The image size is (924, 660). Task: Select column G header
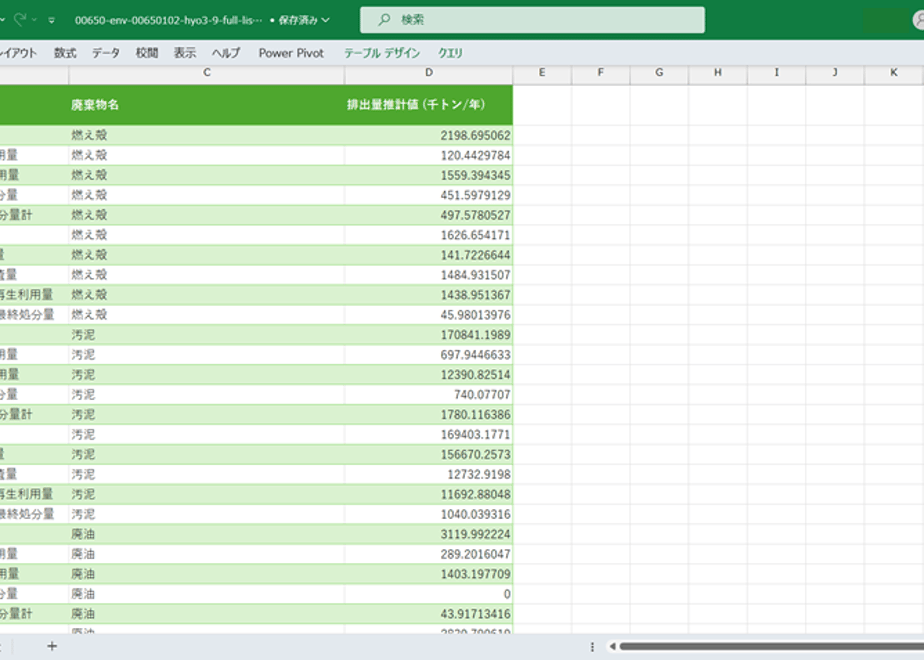[659, 73]
